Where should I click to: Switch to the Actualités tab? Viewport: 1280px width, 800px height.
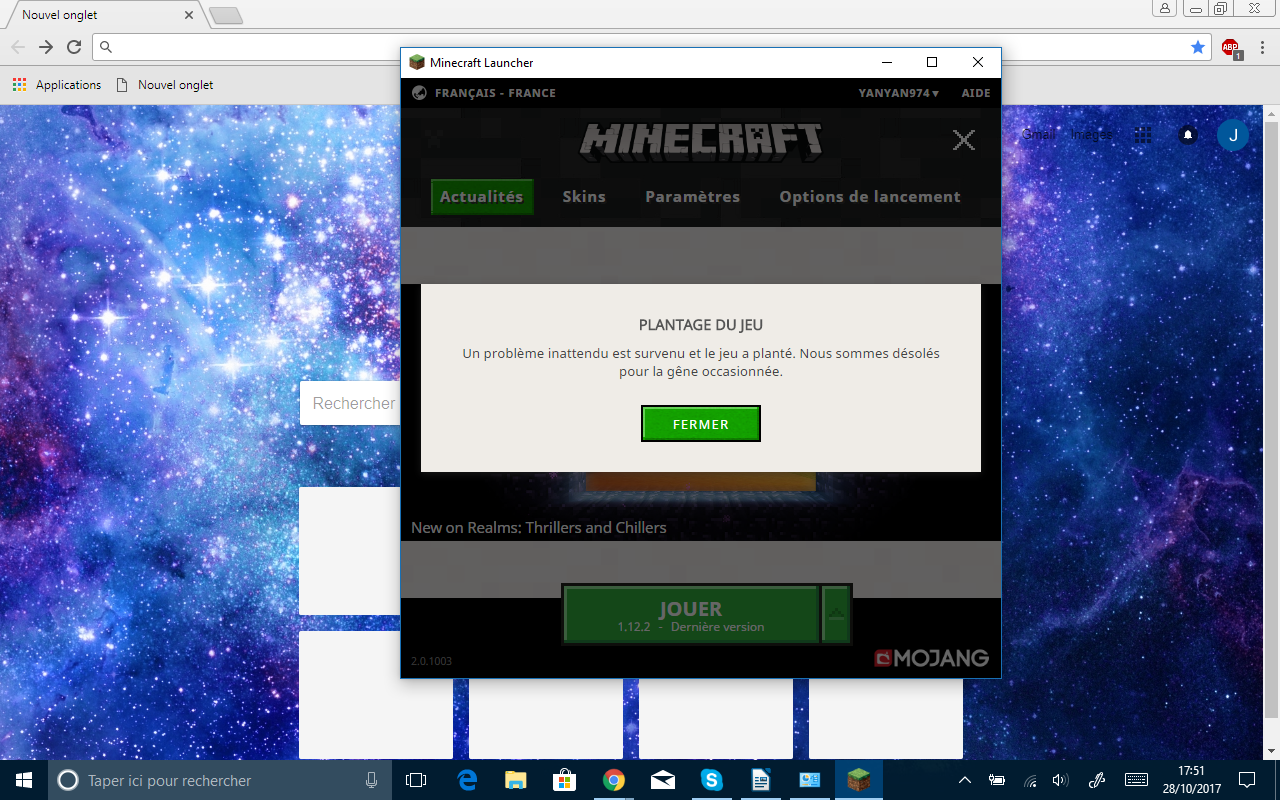tap(482, 197)
